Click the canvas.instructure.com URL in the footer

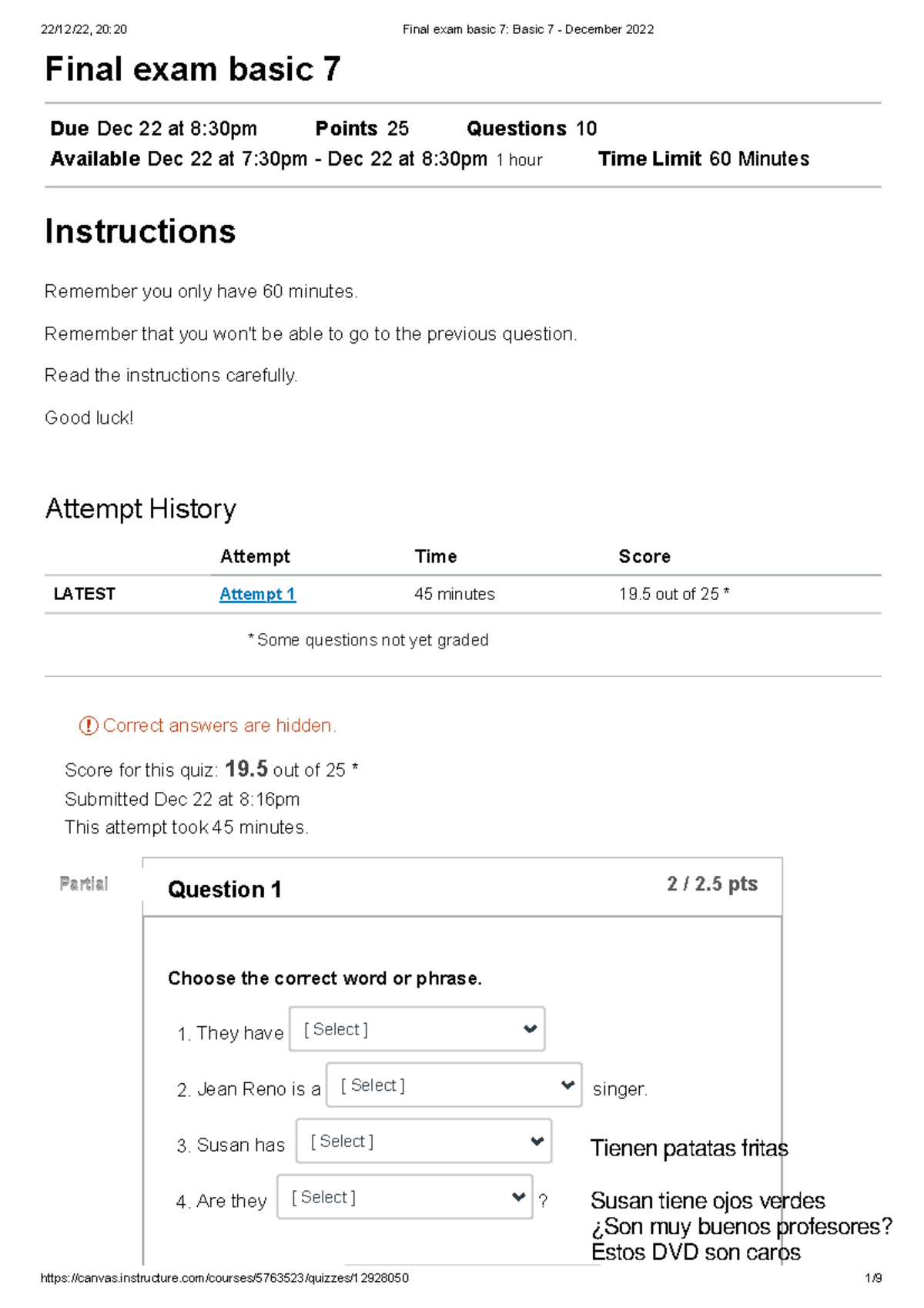[224, 1278]
